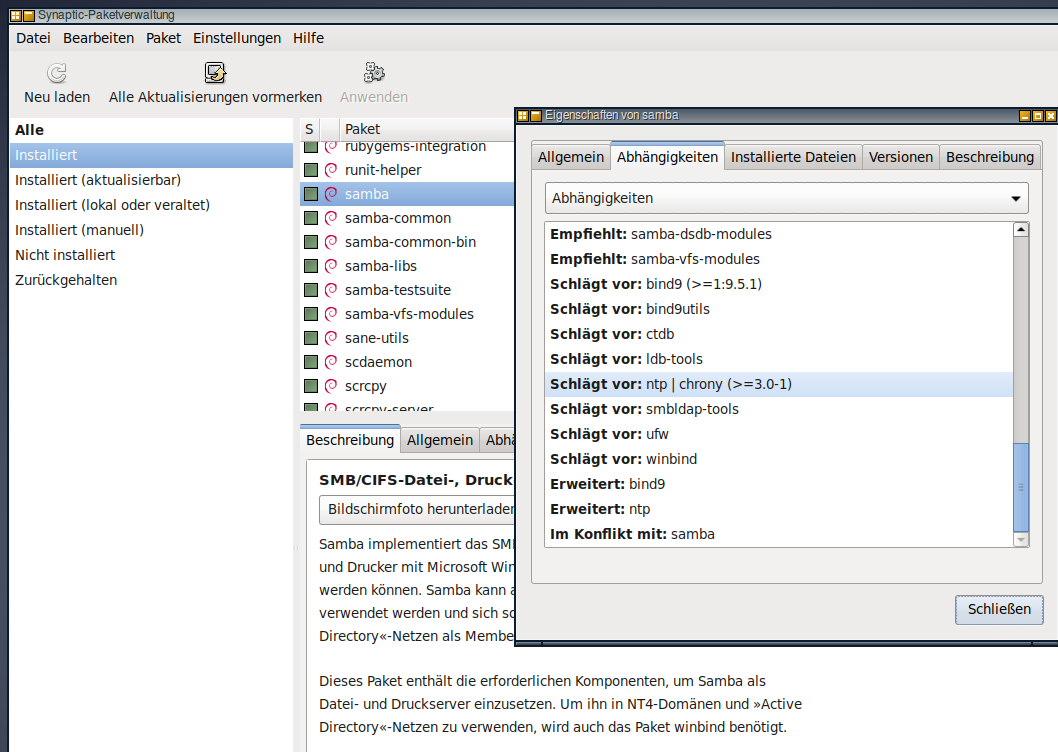Select Empfiehlt: samba-vfs-modules row
The width and height of the screenshot is (1058, 752).
779,260
